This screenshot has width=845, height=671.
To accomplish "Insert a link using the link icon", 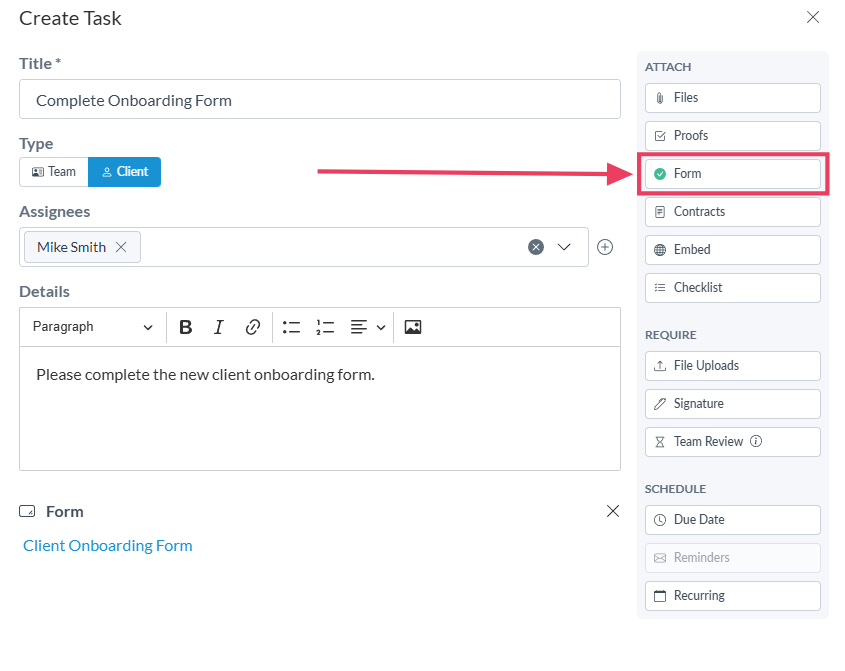I will coord(253,327).
